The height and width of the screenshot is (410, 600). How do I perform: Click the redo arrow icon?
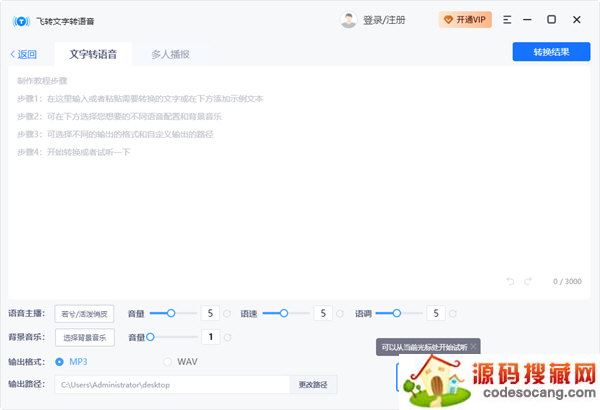[x=528, y=281]
